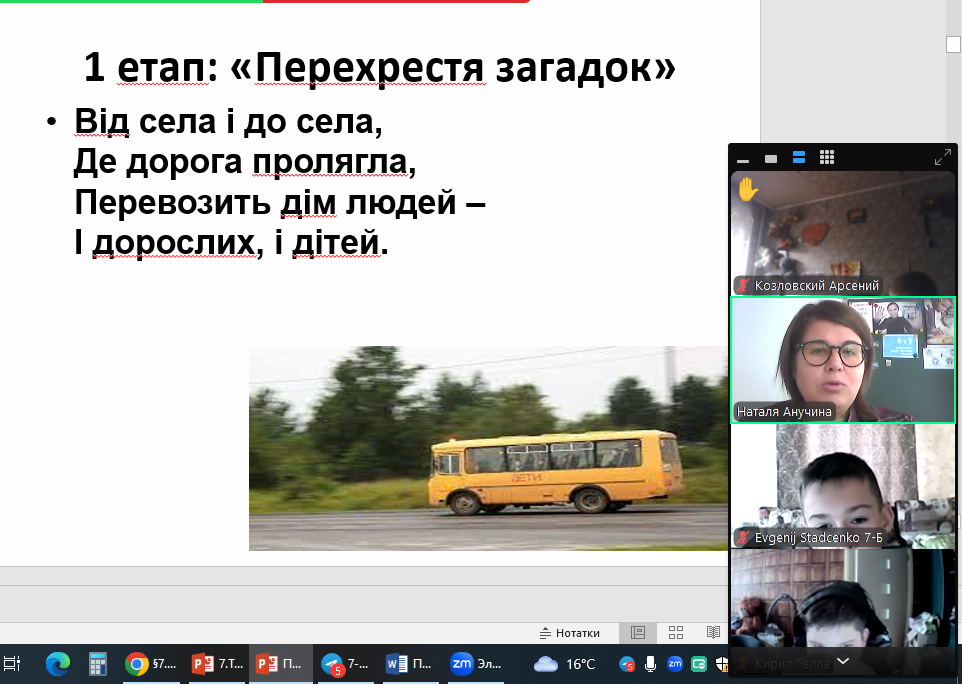
Task: Click the raised hand on Козловский Арсений's video
Action: point(748,189)
